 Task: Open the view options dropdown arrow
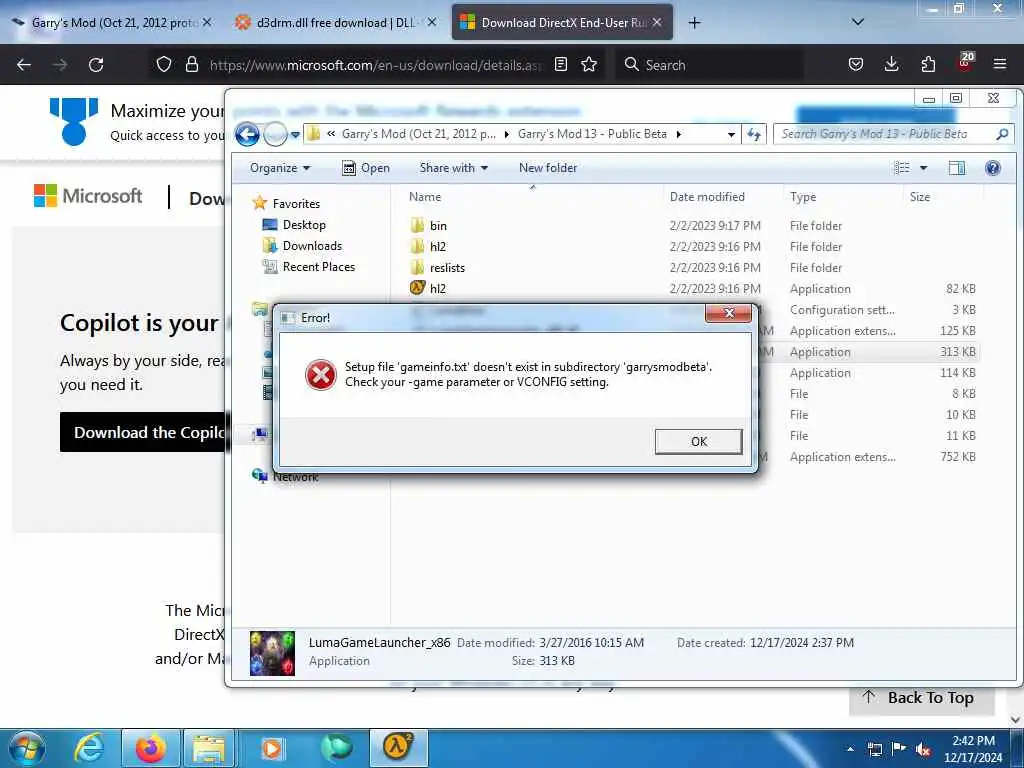pyautogui.click(x=923, y=168)
